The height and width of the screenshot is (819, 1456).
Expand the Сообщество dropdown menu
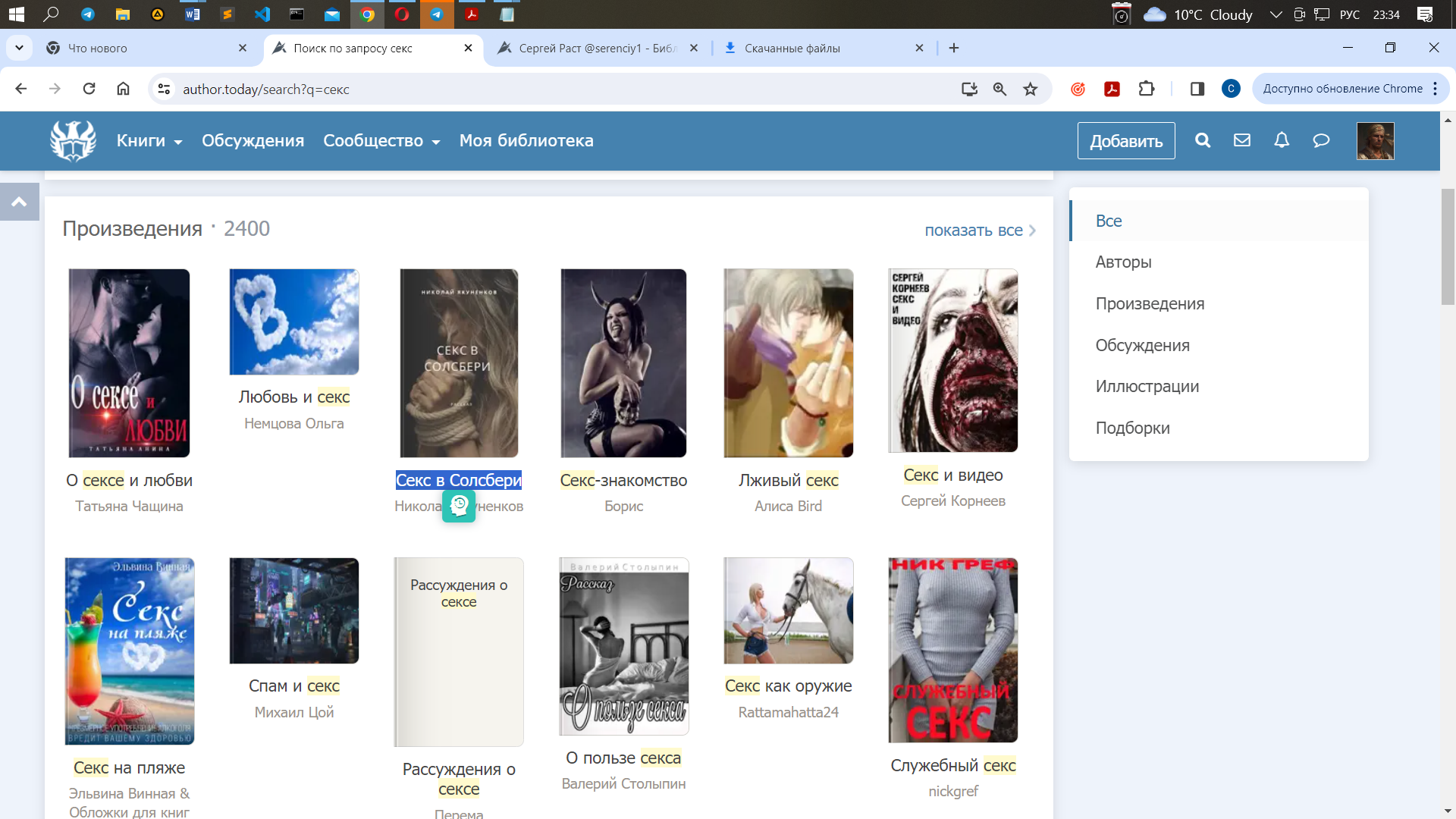381,141
